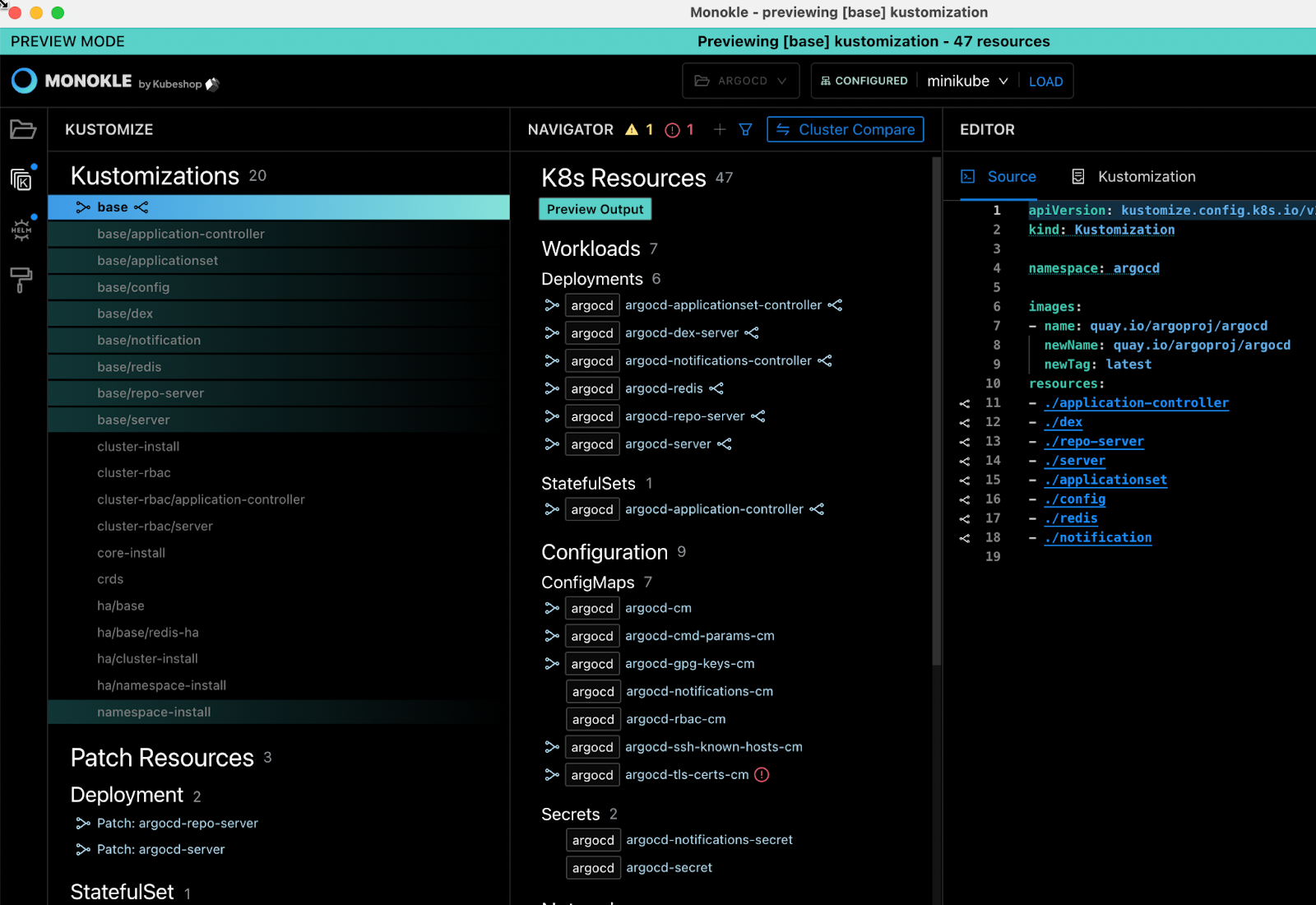Open the minikube cluster context dropdown

click(967, 81)
